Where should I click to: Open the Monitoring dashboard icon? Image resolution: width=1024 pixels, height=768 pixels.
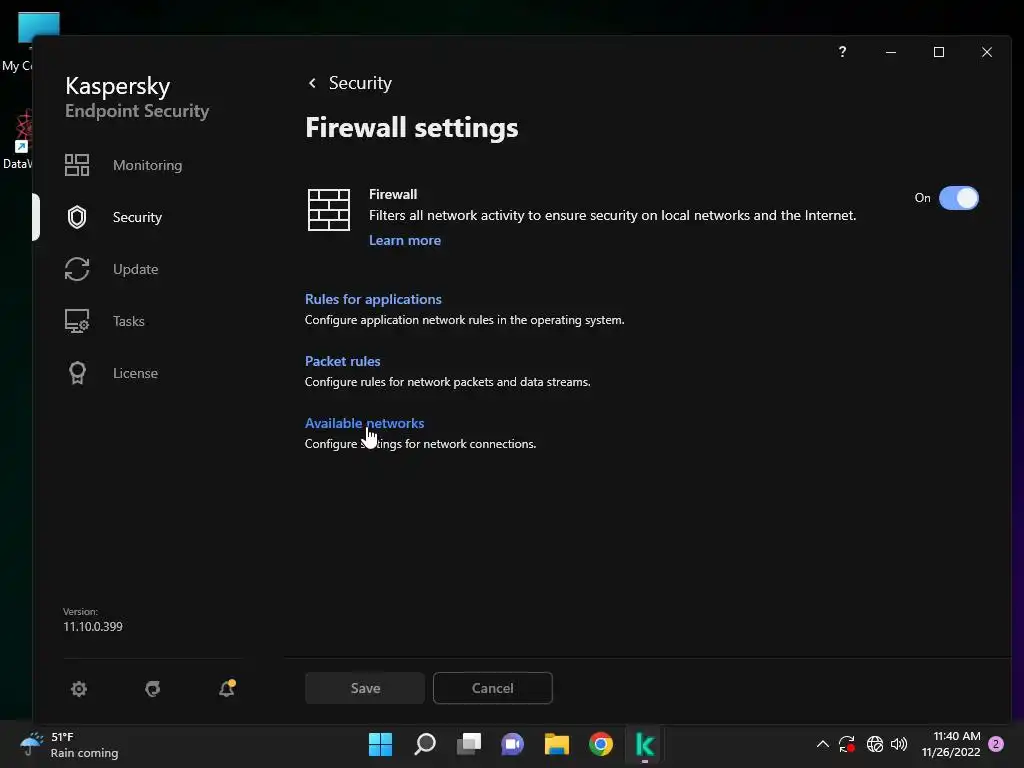[77, 165]
